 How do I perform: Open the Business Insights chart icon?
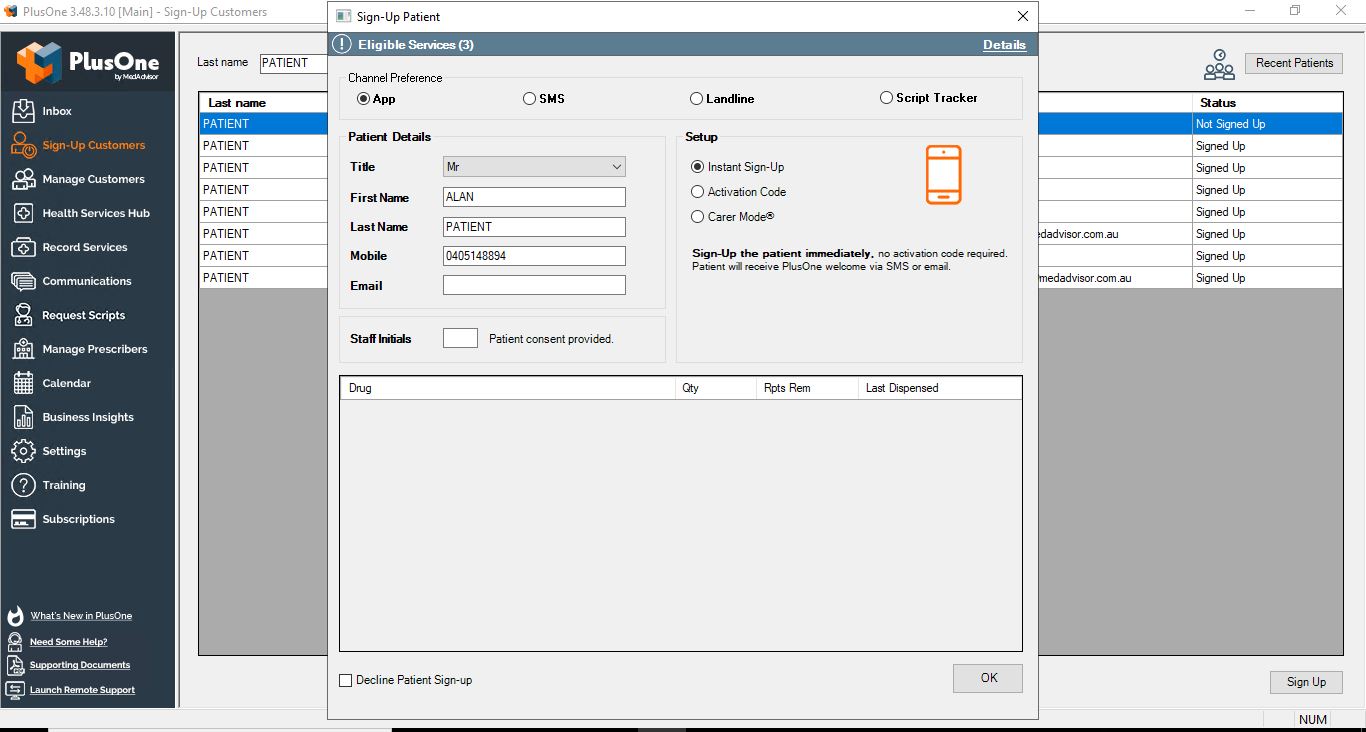click(24, 417)
